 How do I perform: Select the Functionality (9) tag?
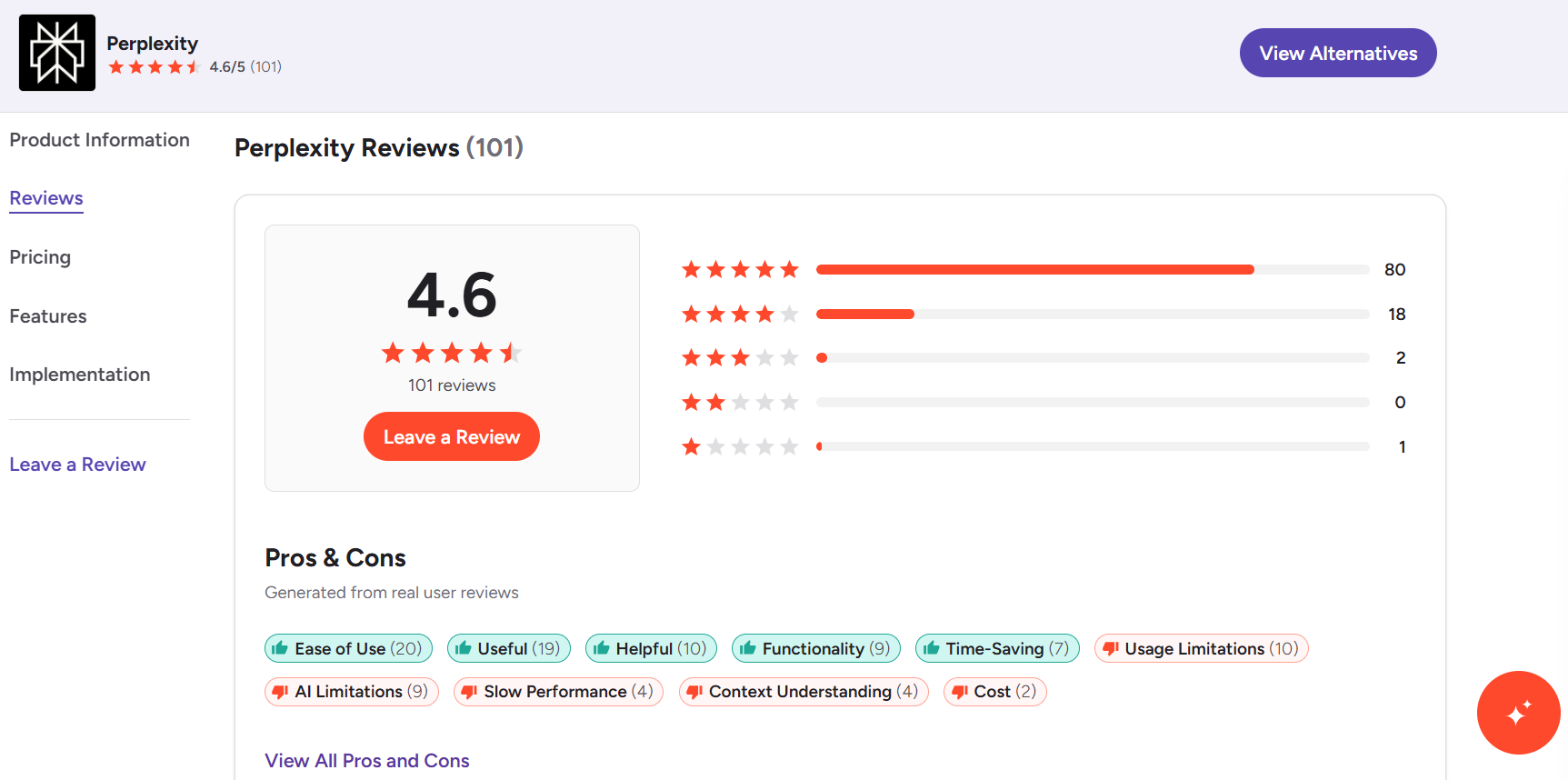pos(816,648)
